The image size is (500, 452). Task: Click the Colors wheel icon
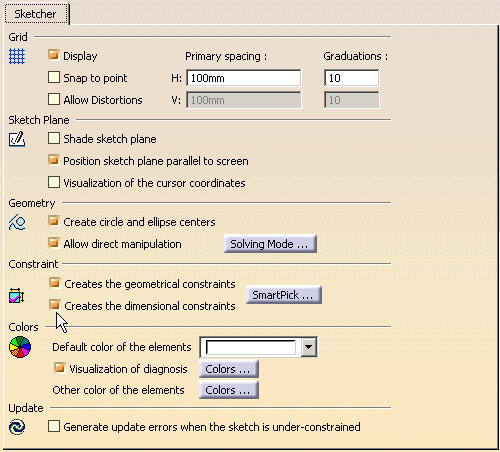coord(20,347)
